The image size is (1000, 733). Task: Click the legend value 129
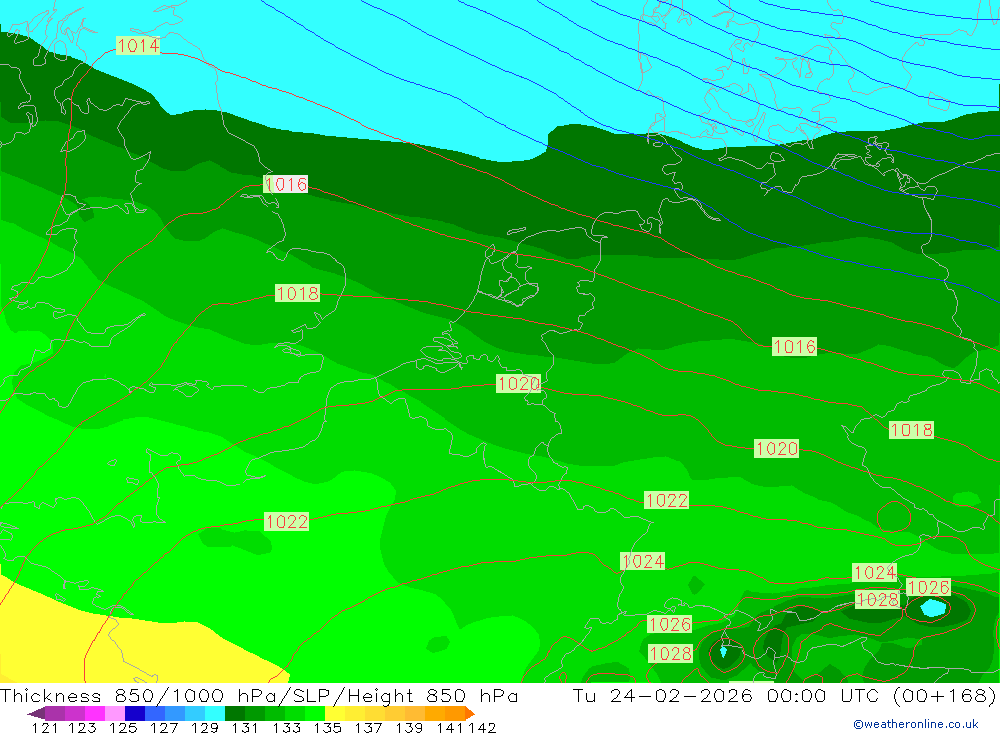(x=205, y=727)
